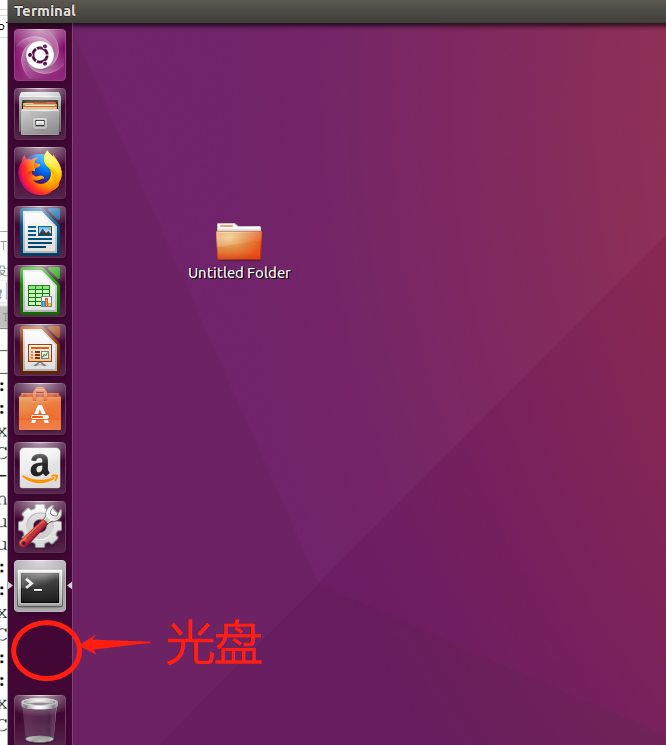Screen dimensions: 666x745
Task: Switch to the Terminal launcher icon
Action: [x=40, y=586]
